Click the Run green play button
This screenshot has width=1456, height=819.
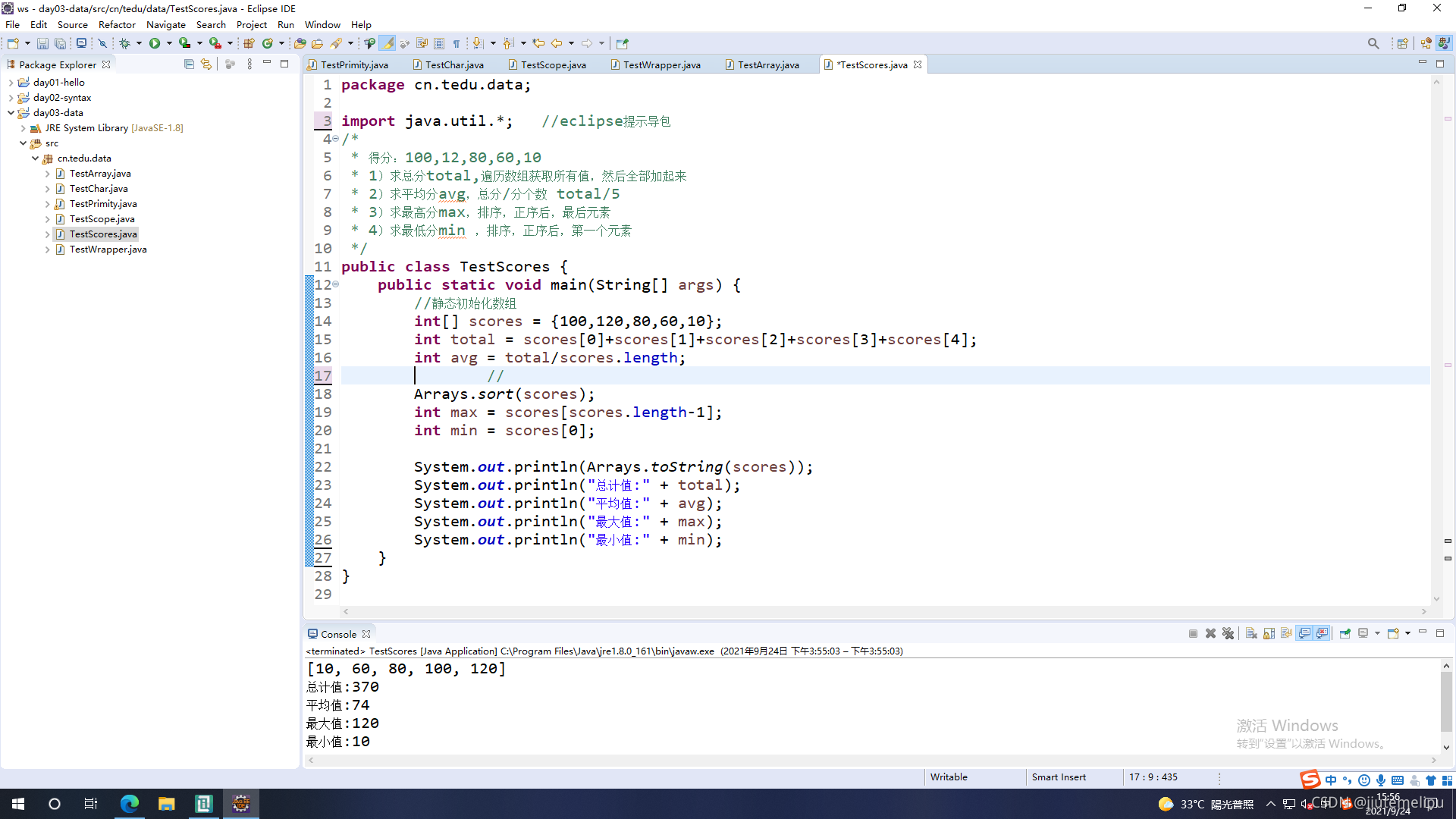pos(155,43)
